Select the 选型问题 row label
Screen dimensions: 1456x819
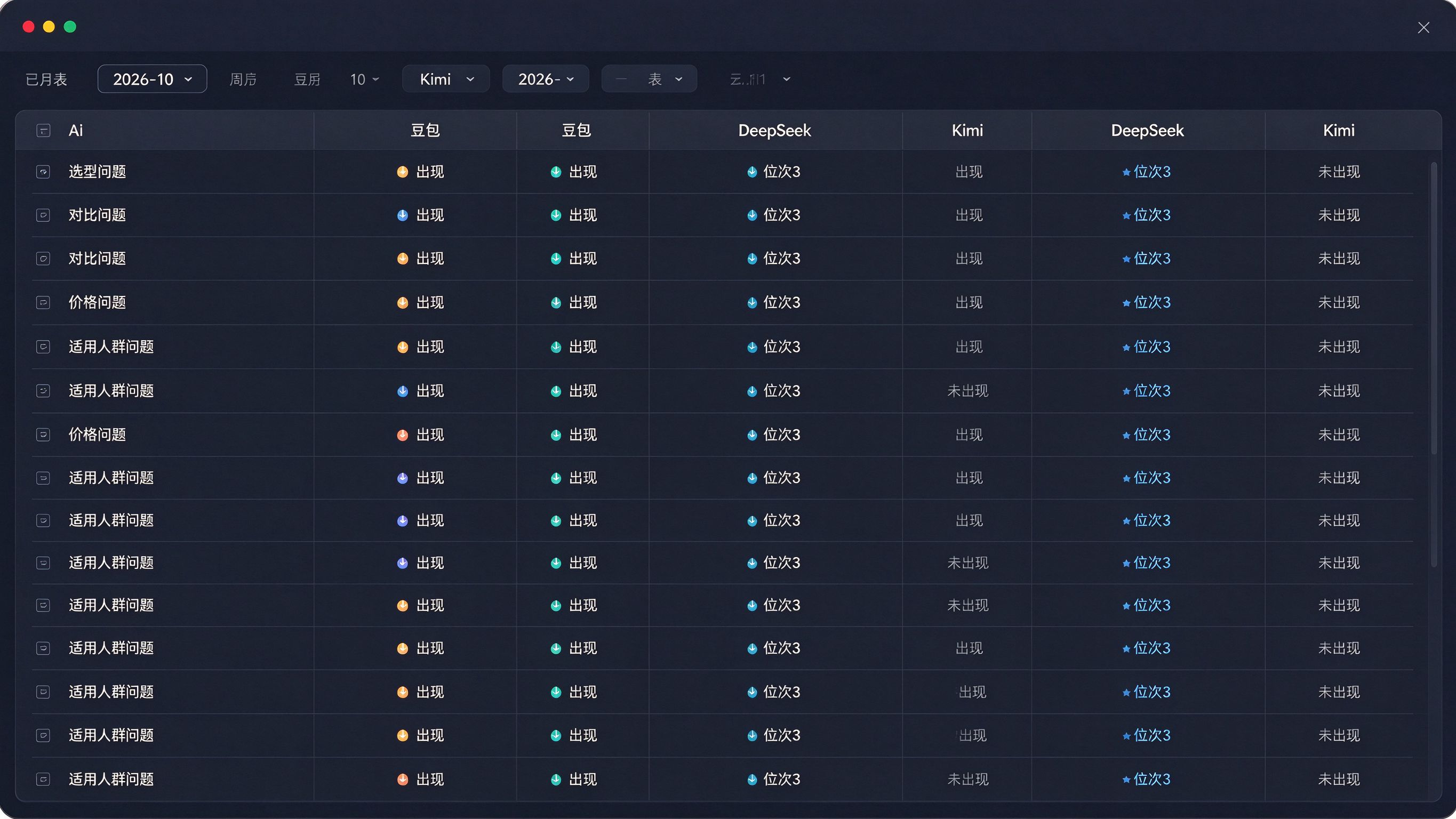coord(97,172)
